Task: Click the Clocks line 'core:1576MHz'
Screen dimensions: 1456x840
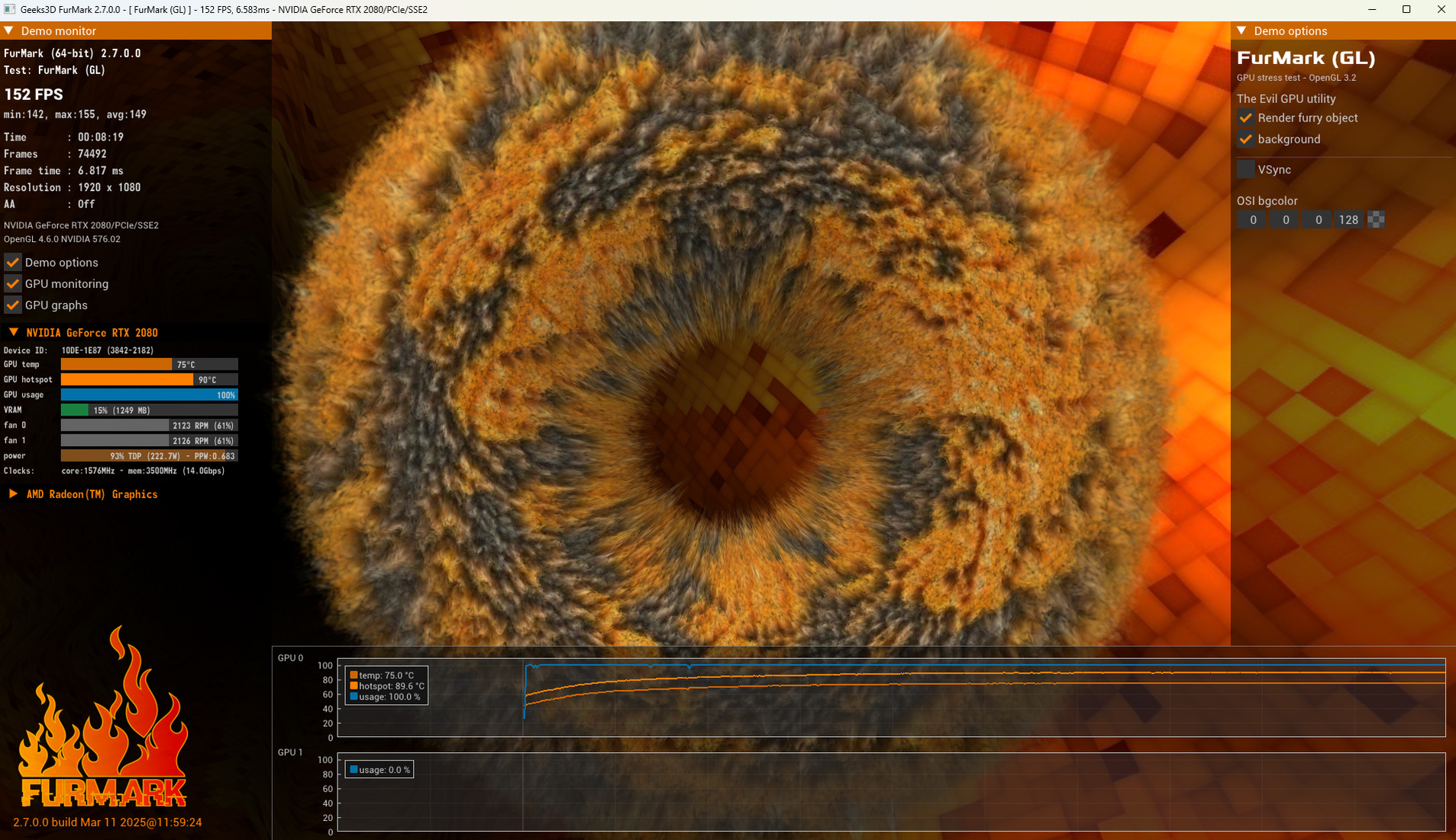Action: tap(144, 471)
